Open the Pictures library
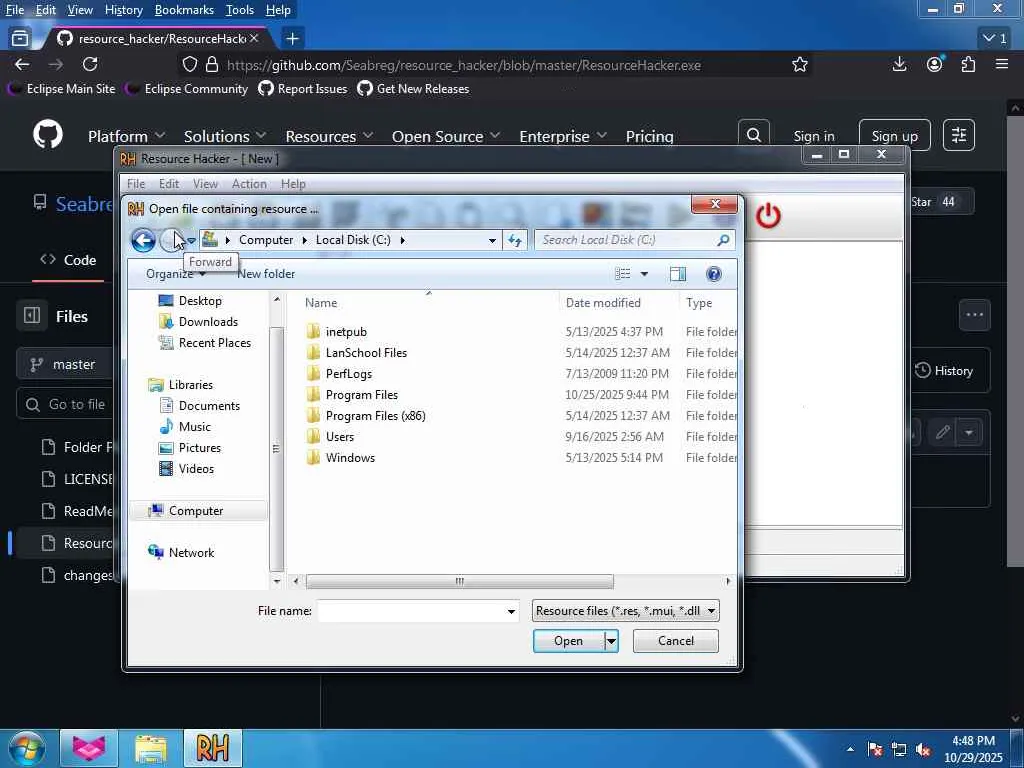Screen dimensions: 1024x768 click(199, 447)
